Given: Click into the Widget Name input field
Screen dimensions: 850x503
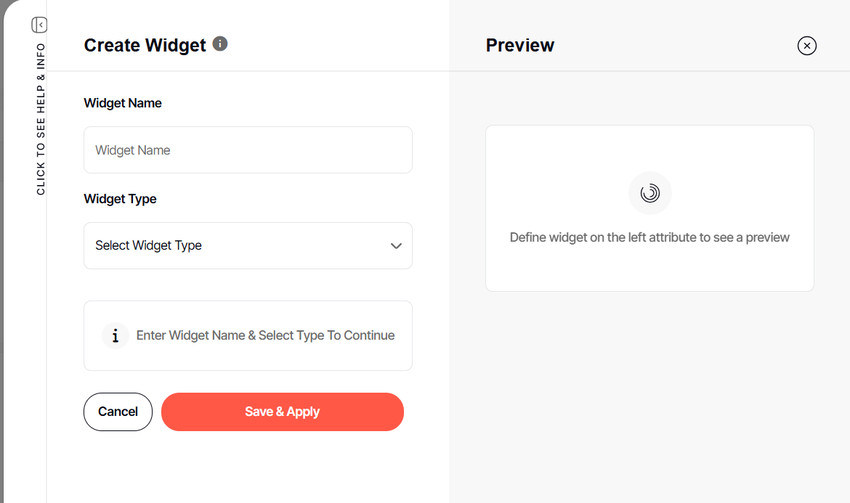Looking at the screenshot, I should [x=248, y=150].
